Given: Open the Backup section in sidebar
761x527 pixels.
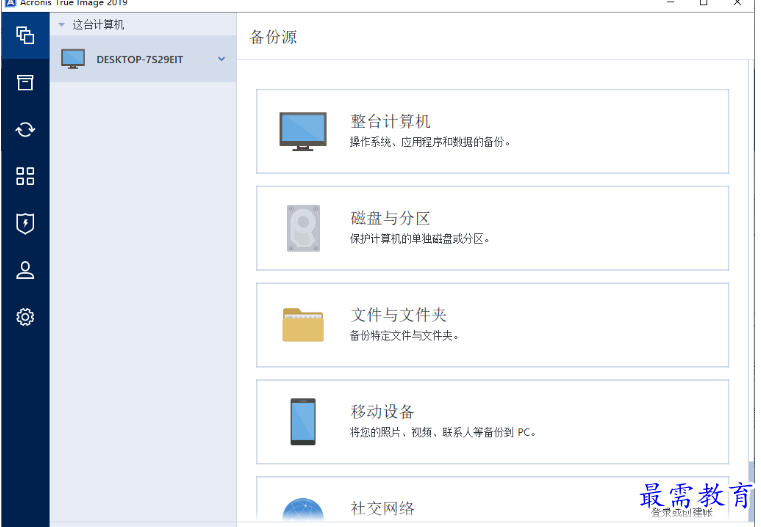Looking at the screenshot, I should (x=25, y=35).
